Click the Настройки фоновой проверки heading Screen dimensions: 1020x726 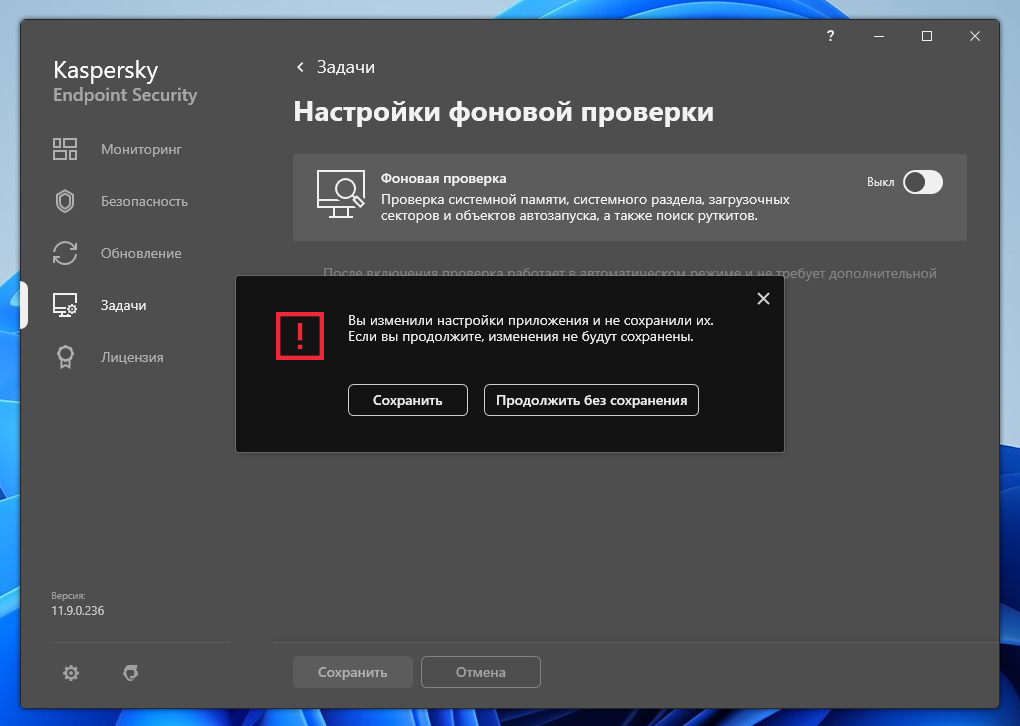pyautogui.click(x=503, y=112)
